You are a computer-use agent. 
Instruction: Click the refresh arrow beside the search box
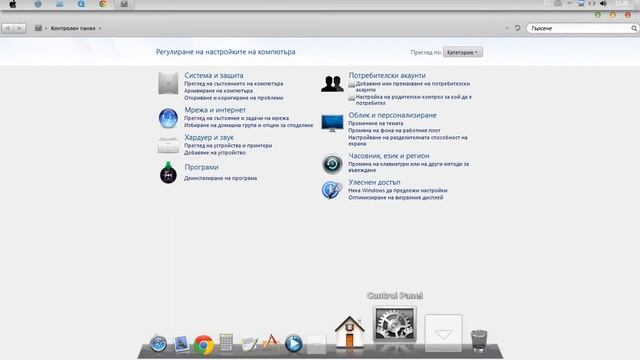pyautogui.click(x=518, y=28)
